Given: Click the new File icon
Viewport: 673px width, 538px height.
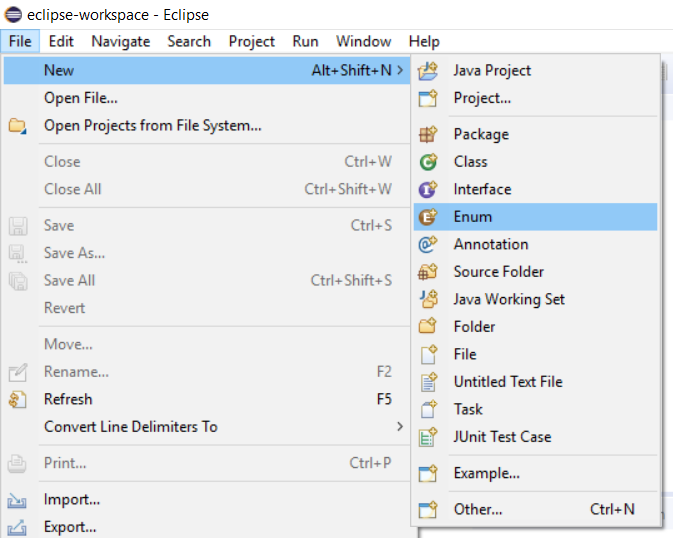Looking at the screenshot, I should [428, 354].
